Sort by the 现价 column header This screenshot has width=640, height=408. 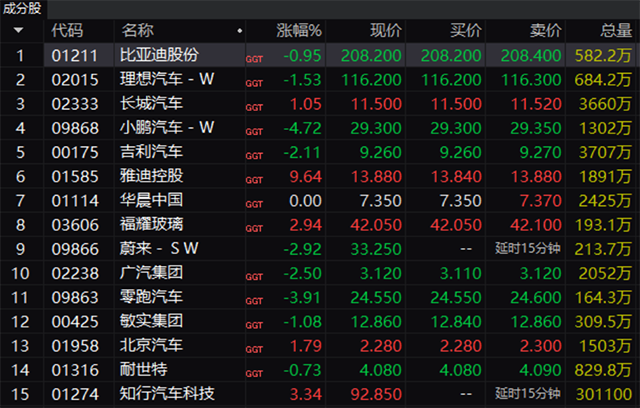tap(386, 31)
